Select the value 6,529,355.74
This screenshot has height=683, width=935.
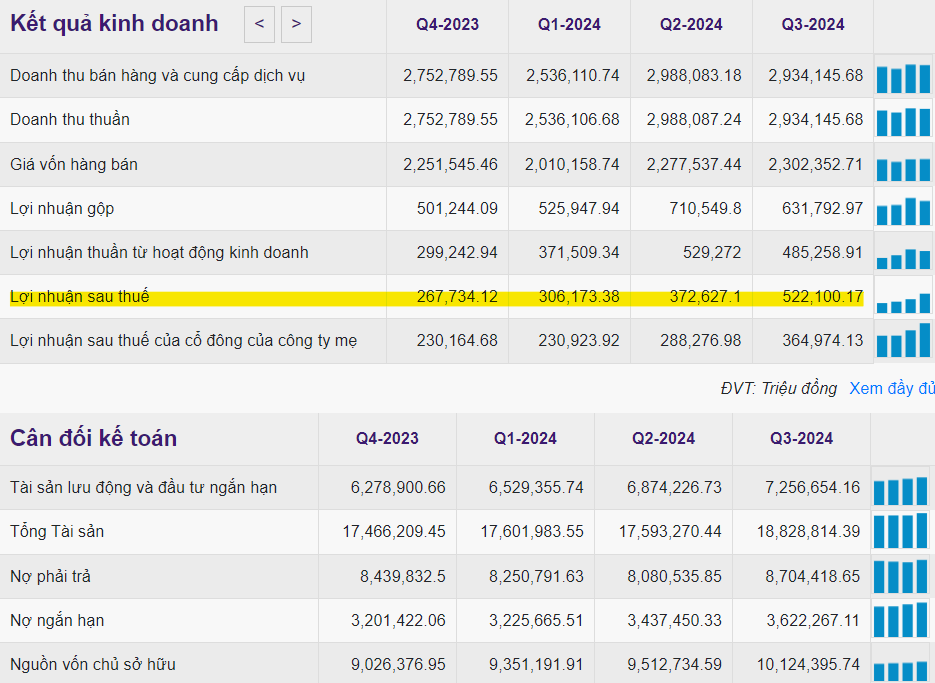click(536, 487)
